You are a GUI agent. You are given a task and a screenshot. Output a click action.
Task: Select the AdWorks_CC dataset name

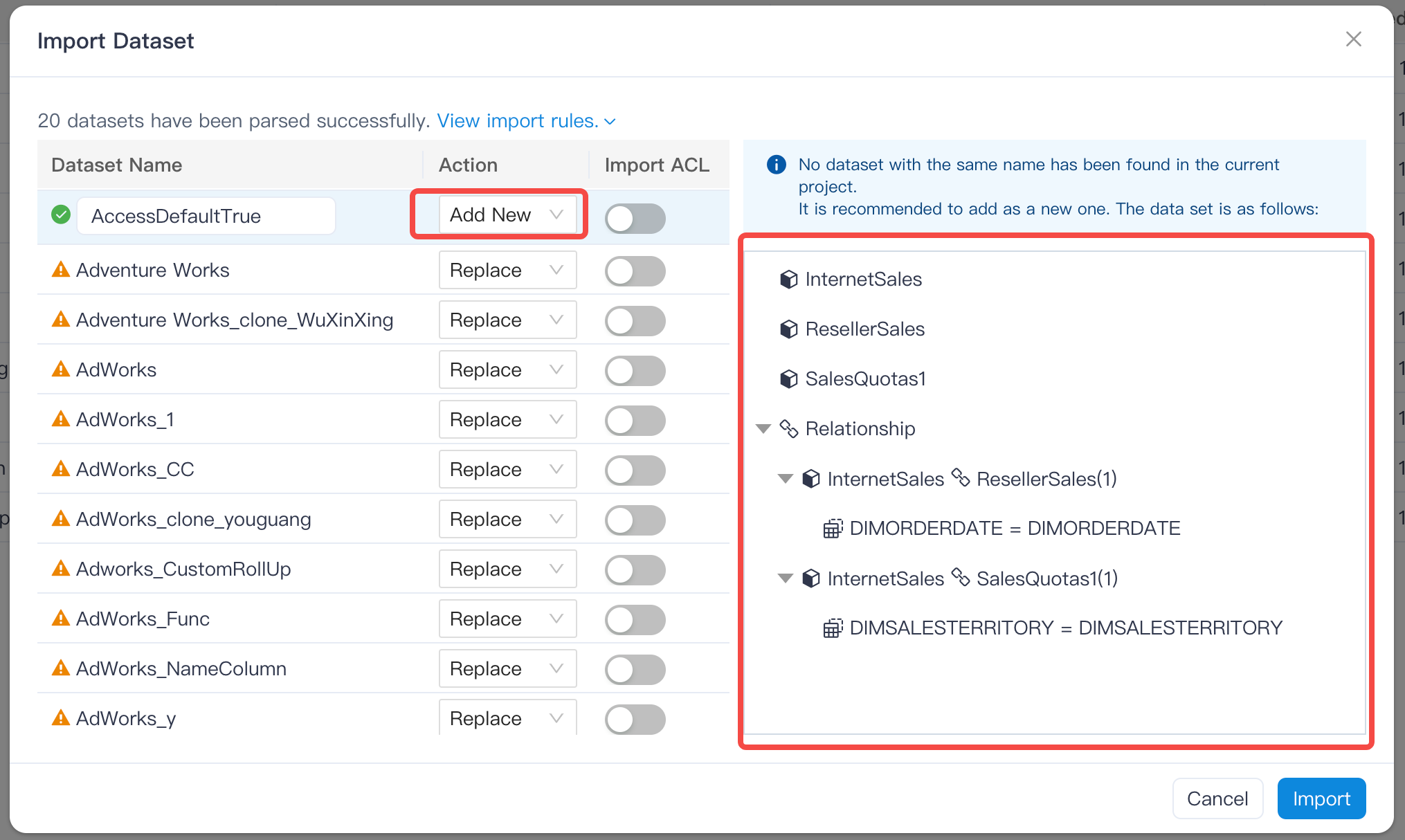point(135,469)
